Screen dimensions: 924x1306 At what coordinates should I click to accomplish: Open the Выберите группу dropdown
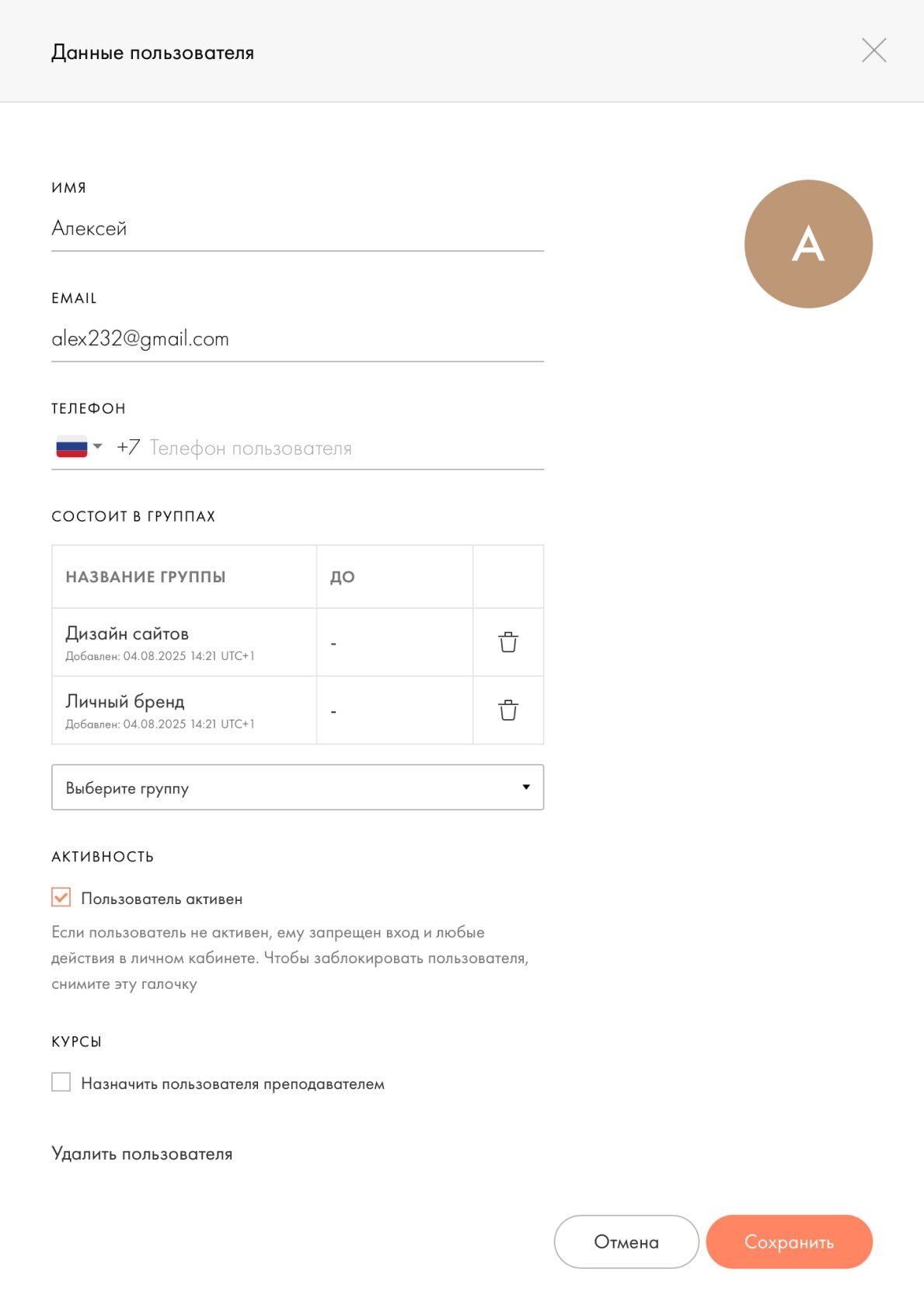click(298, 787)
